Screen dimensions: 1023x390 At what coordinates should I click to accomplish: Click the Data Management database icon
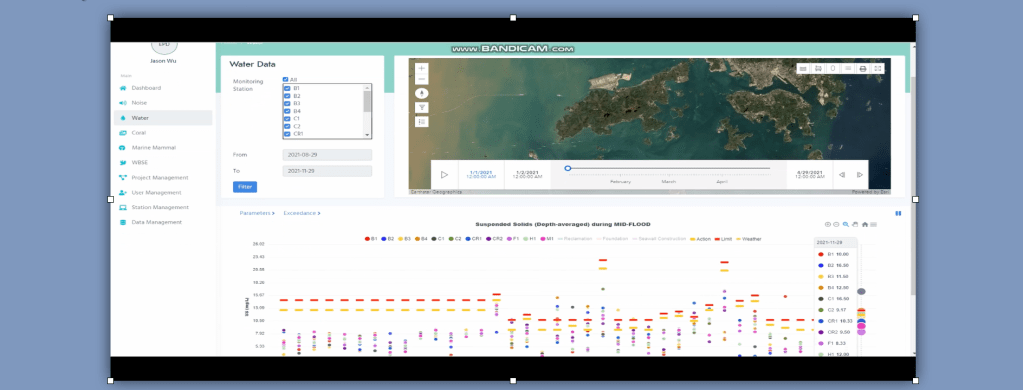coord(123,222)
